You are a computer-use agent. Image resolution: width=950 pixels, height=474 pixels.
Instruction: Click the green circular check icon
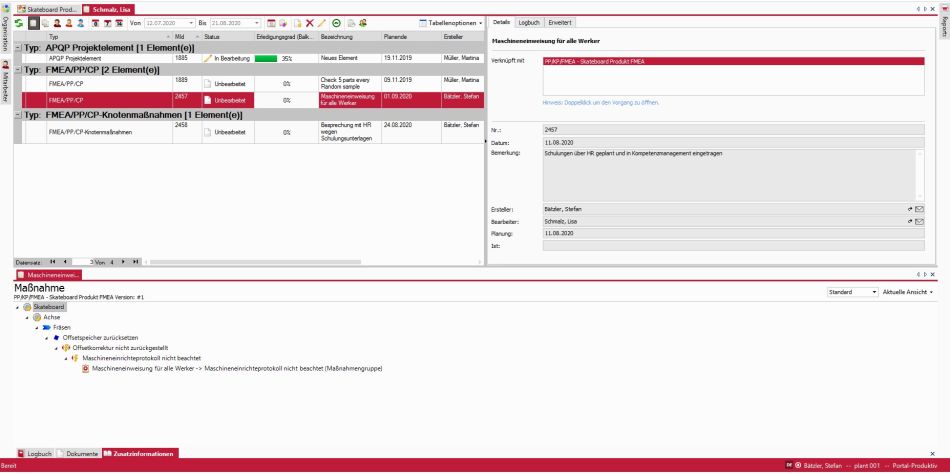tap(335, 22)
